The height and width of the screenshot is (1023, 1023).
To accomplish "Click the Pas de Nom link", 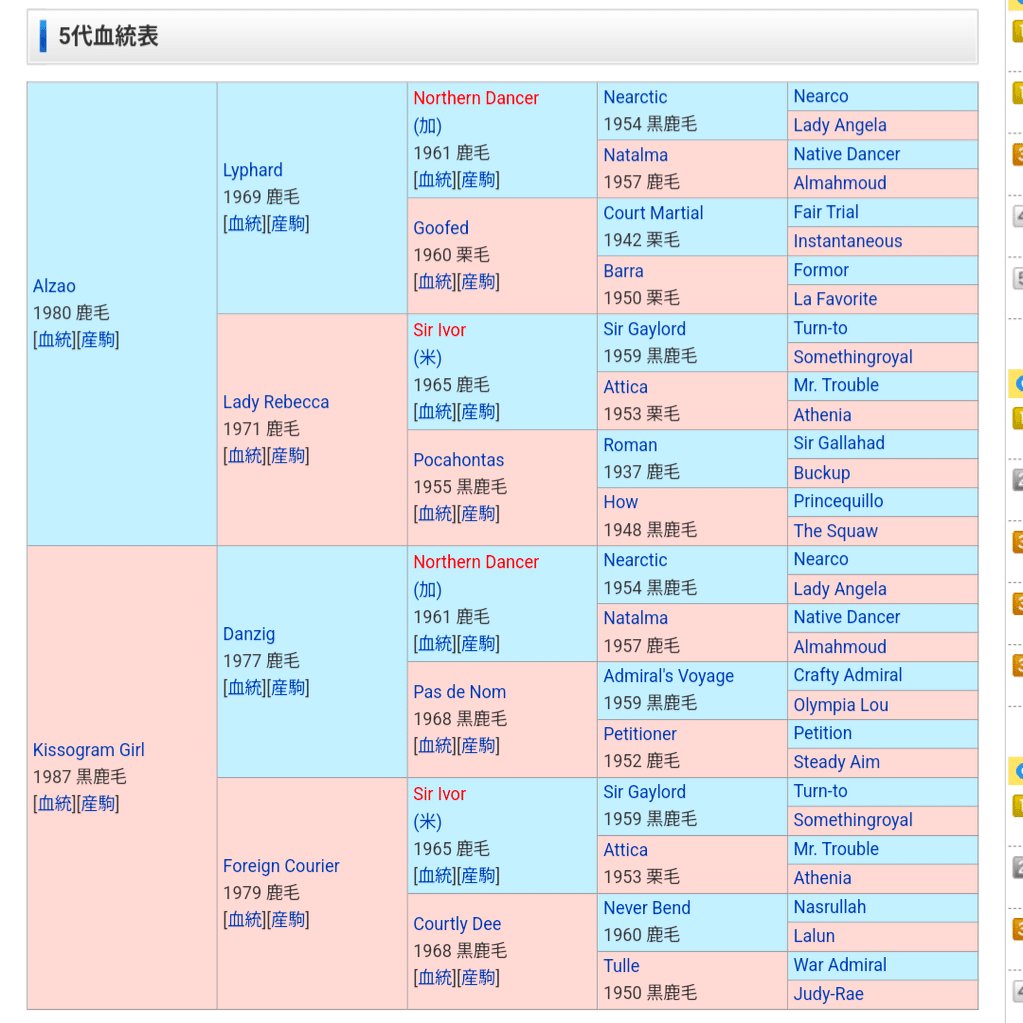I will pos(459,692).
